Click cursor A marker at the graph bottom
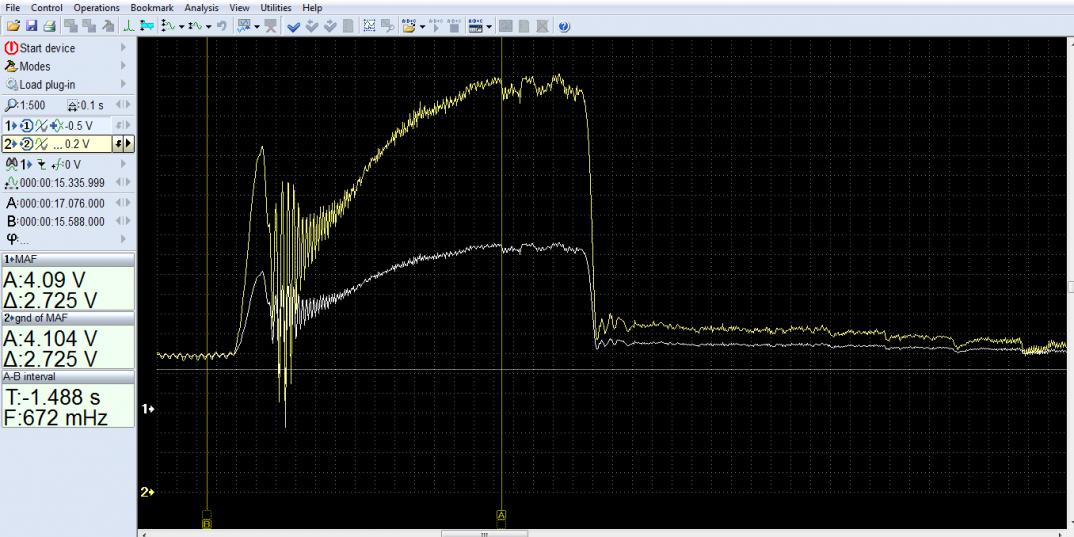Viewport: 1074px width, 537px height. tap(501, 516)
